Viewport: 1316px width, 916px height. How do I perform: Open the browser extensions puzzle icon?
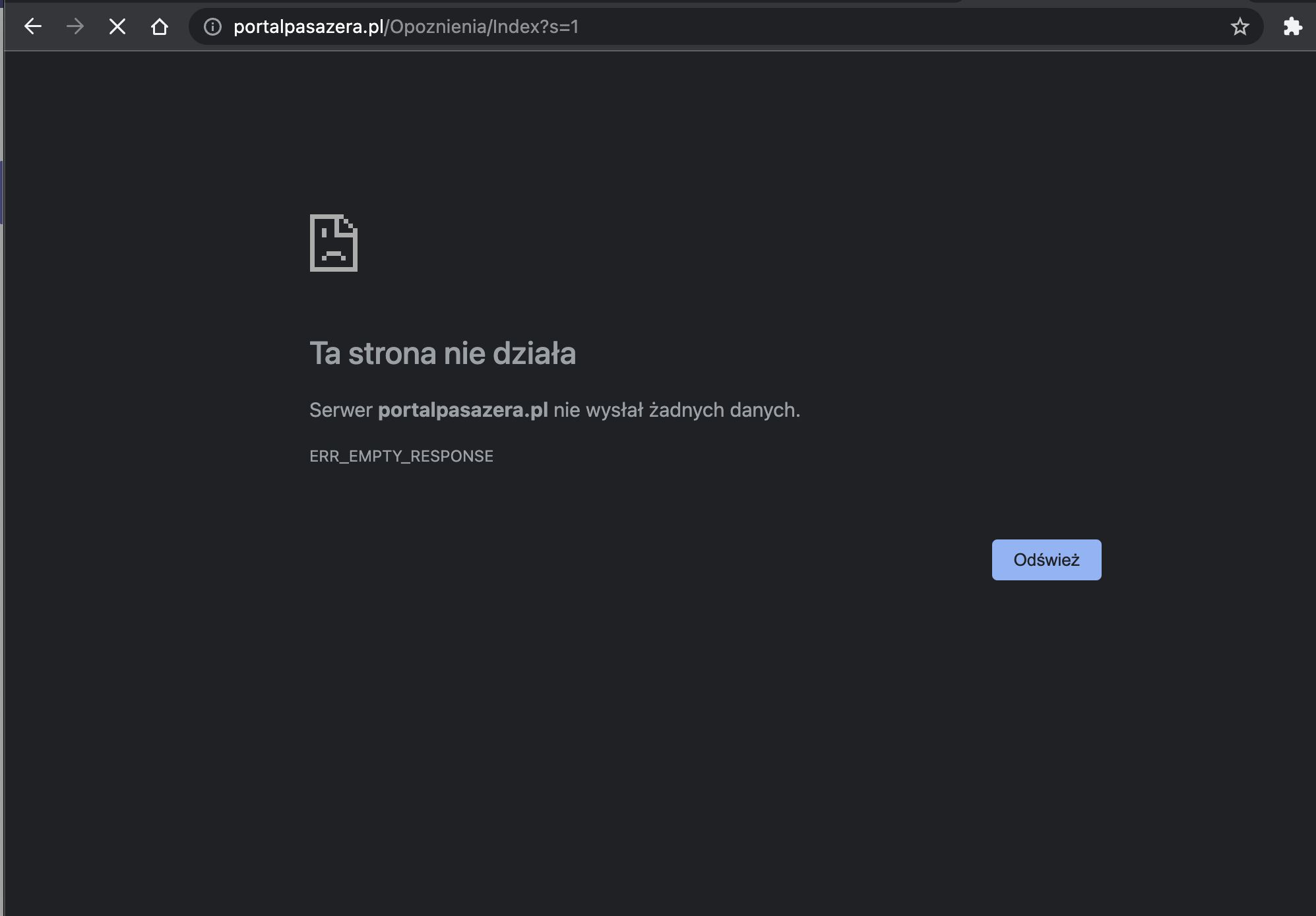click(1292, 26)
